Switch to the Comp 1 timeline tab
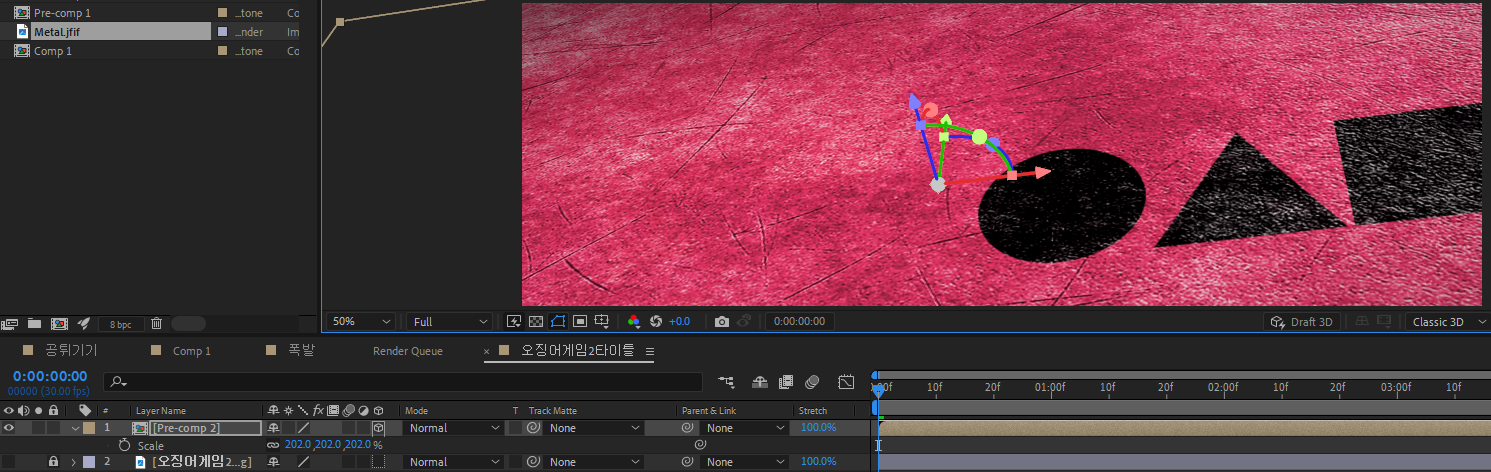 click(192, 351)
